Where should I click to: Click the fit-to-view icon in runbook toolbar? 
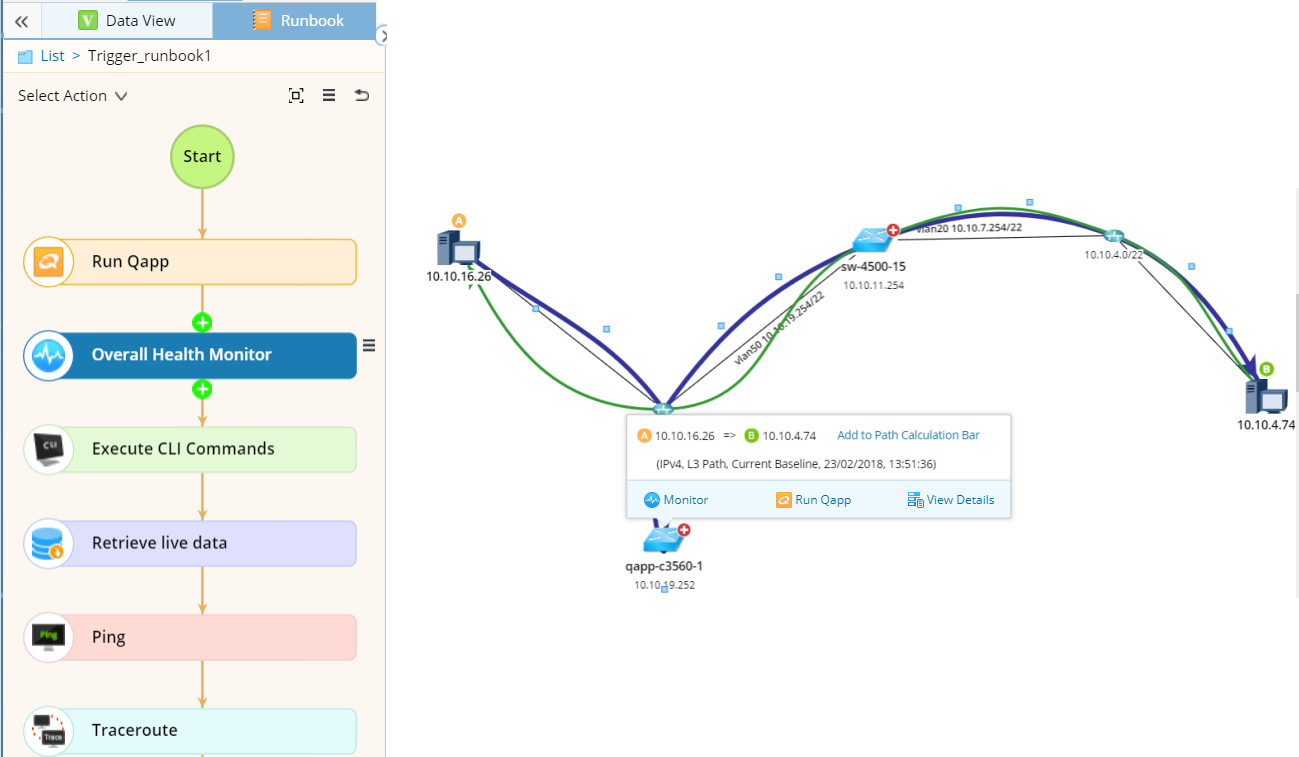pyautogui.click(x=296, y=96)
